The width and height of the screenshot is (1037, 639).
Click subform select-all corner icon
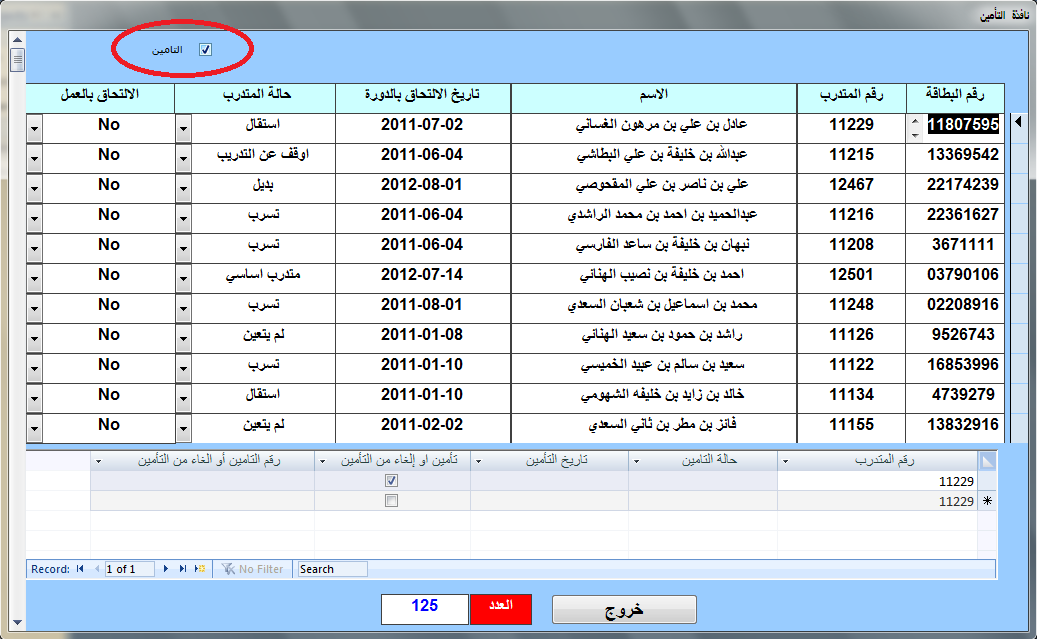(987, 460)
